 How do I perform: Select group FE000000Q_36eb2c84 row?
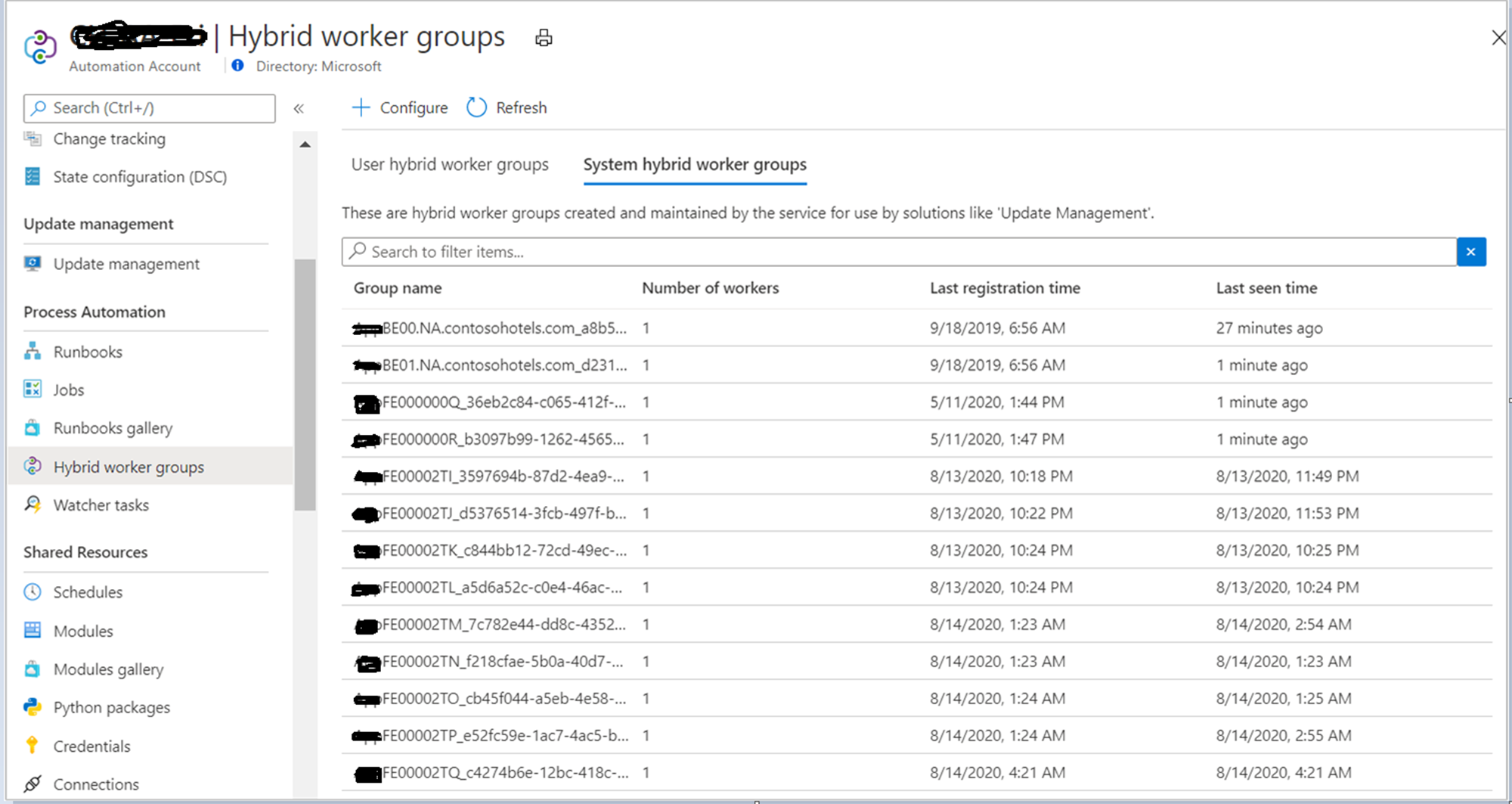click(x=916, y=402)
